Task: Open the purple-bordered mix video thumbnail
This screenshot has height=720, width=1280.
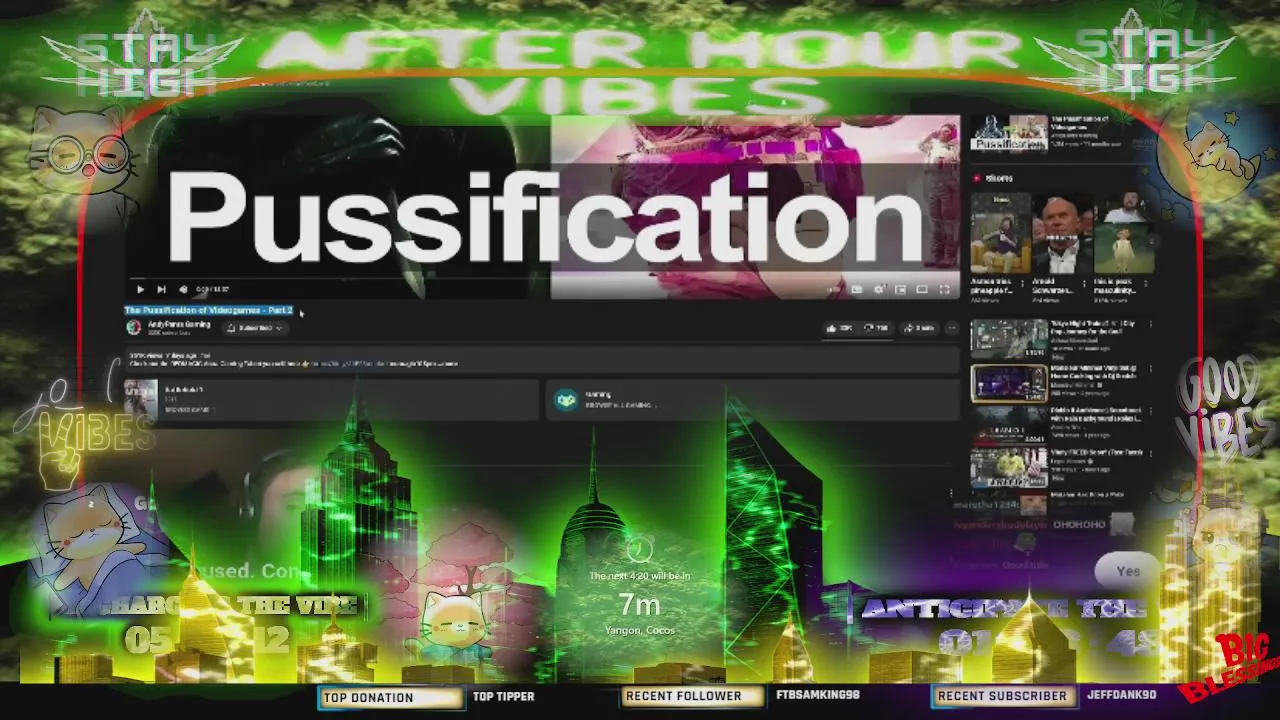Action: [1009, 384]
